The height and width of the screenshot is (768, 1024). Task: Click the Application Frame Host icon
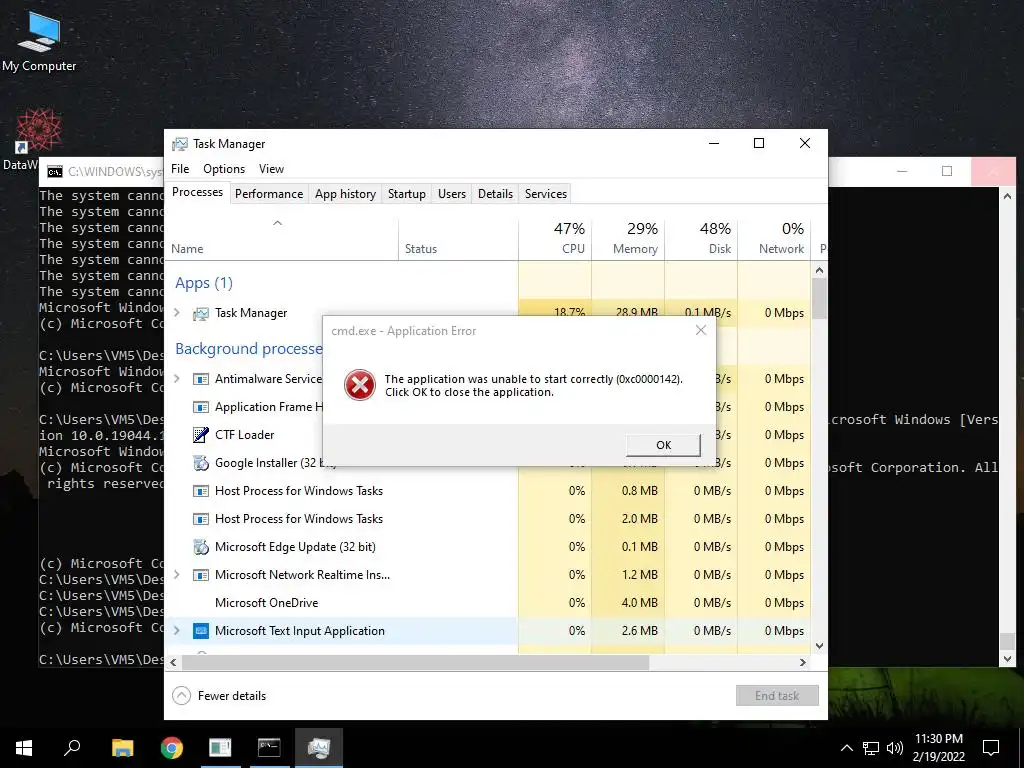click(200, 408)
